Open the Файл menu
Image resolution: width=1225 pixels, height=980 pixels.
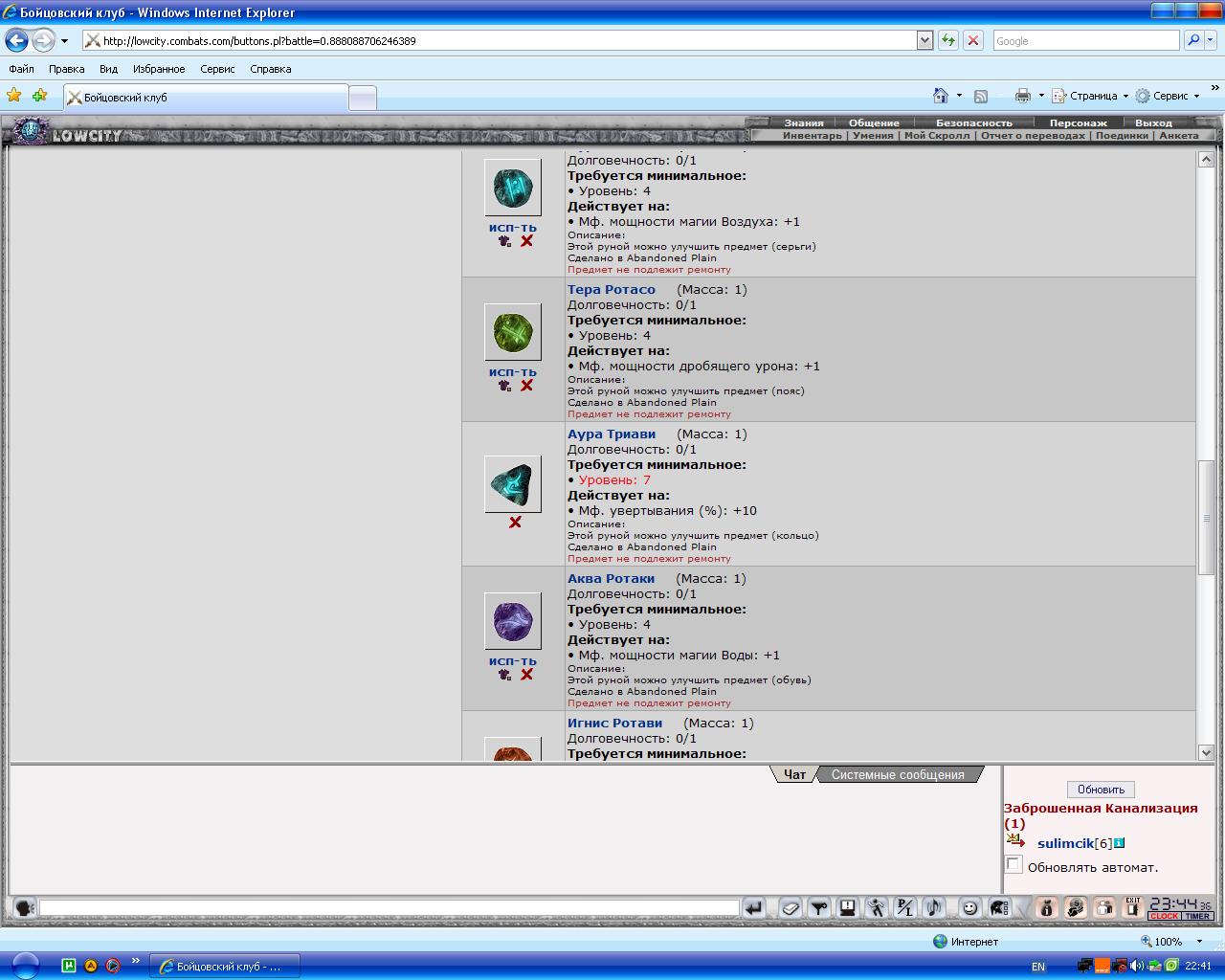[21, 69]
